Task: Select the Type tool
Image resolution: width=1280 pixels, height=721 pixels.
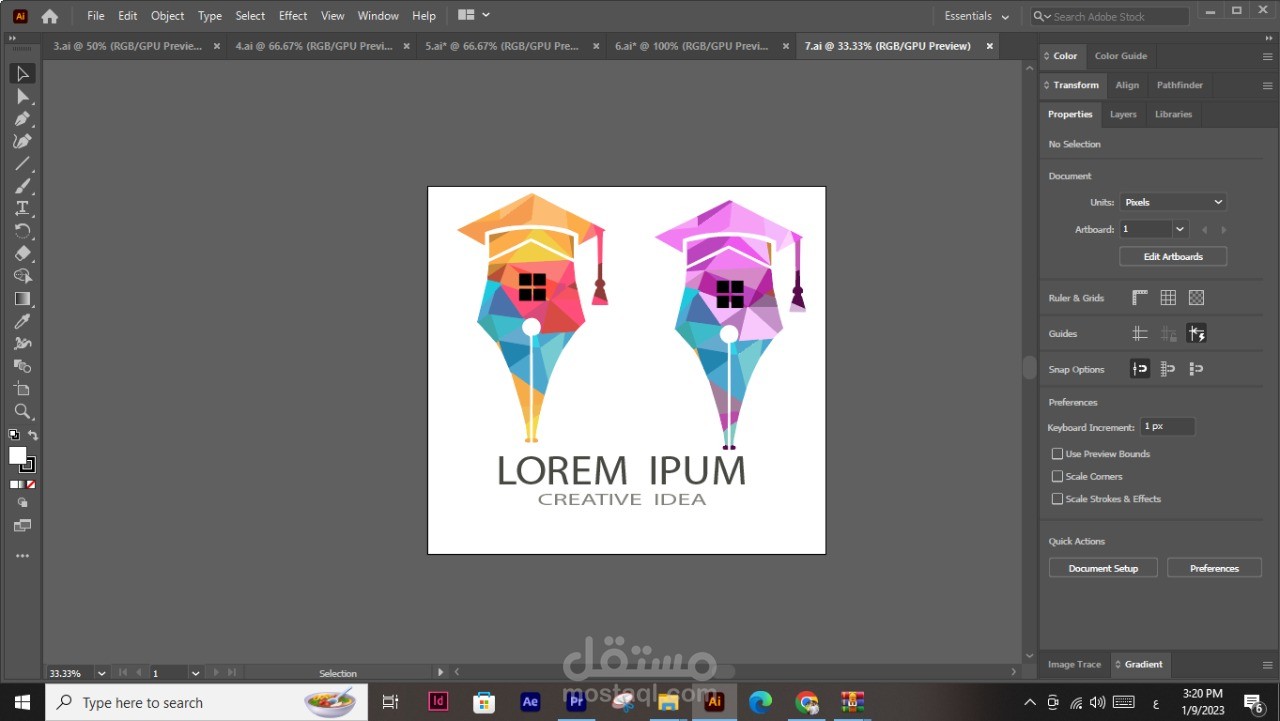Action: pyautogui.click(x=22, y=208)
